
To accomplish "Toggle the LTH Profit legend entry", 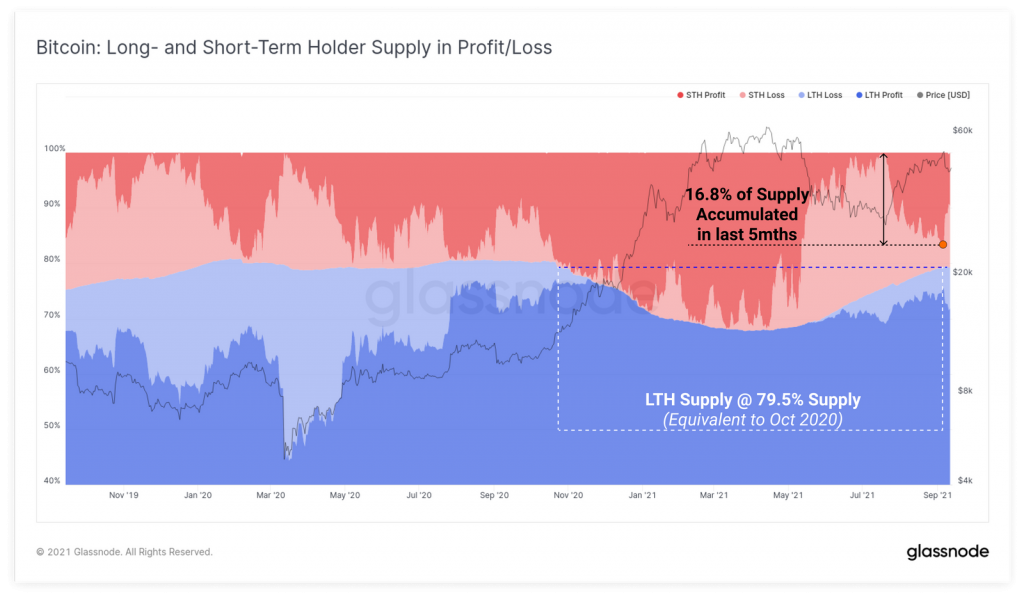I will coord(879,95).
